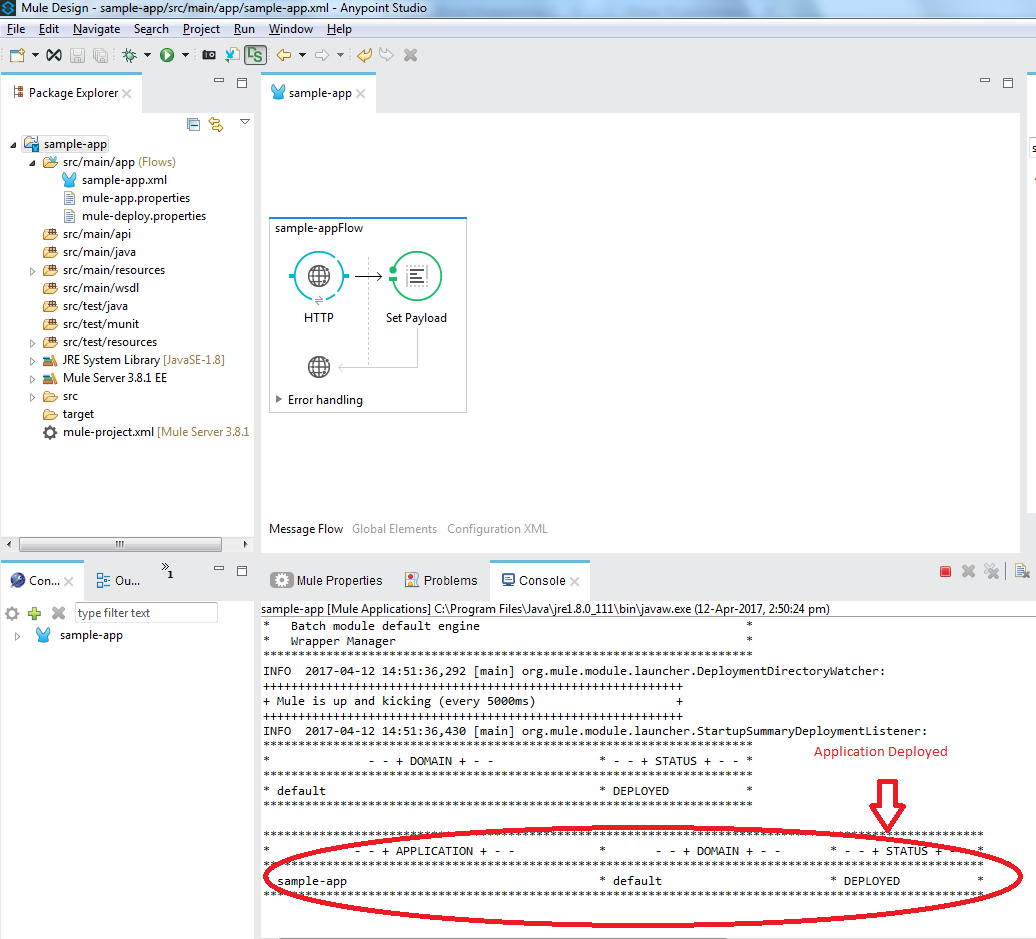Run the sample-app Mule application
The image size is (1036, 939).
(x=167, y=54)
